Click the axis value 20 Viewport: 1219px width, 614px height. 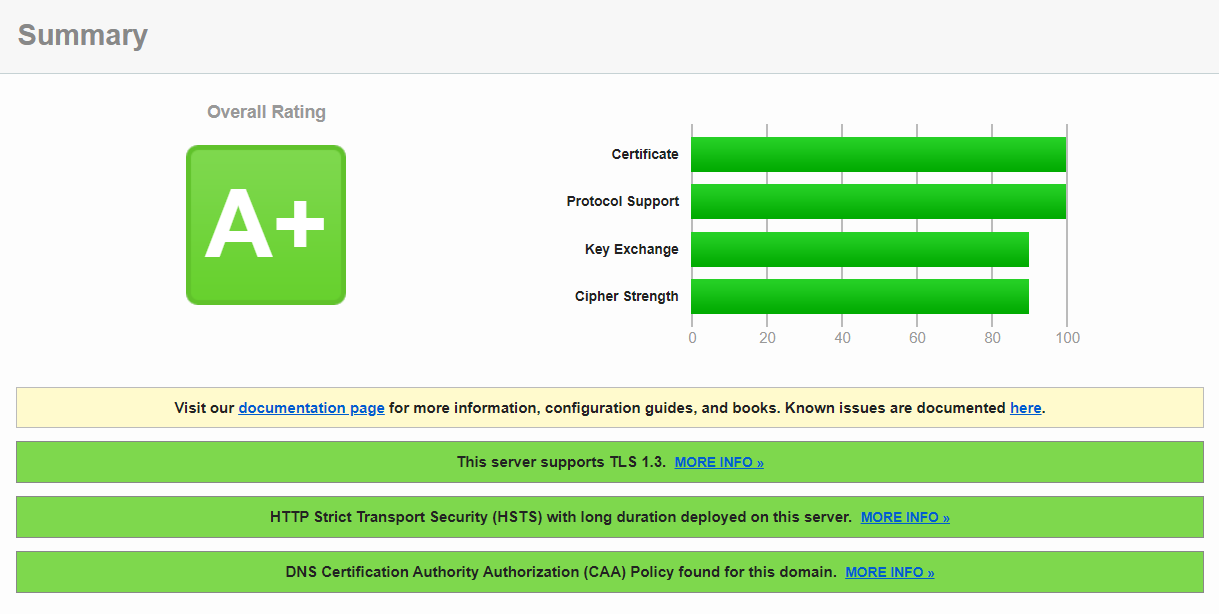coord(767,338)
